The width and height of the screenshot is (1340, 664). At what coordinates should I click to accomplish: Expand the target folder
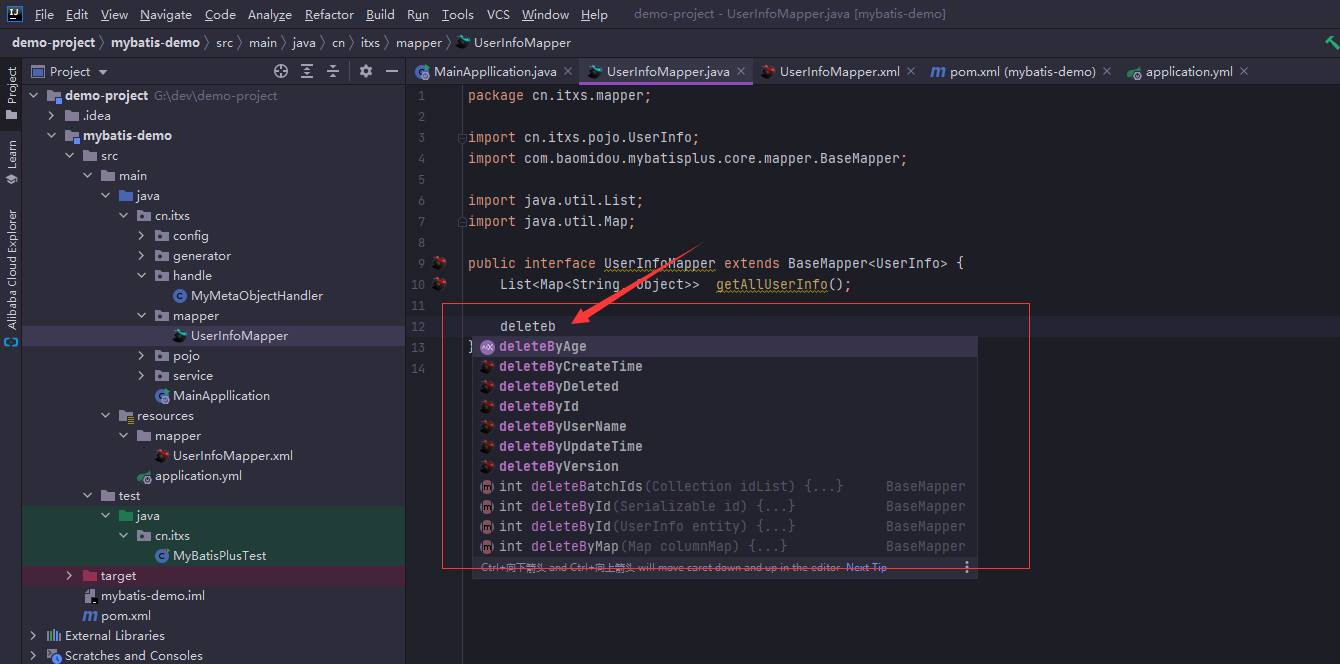click(69, 575)
